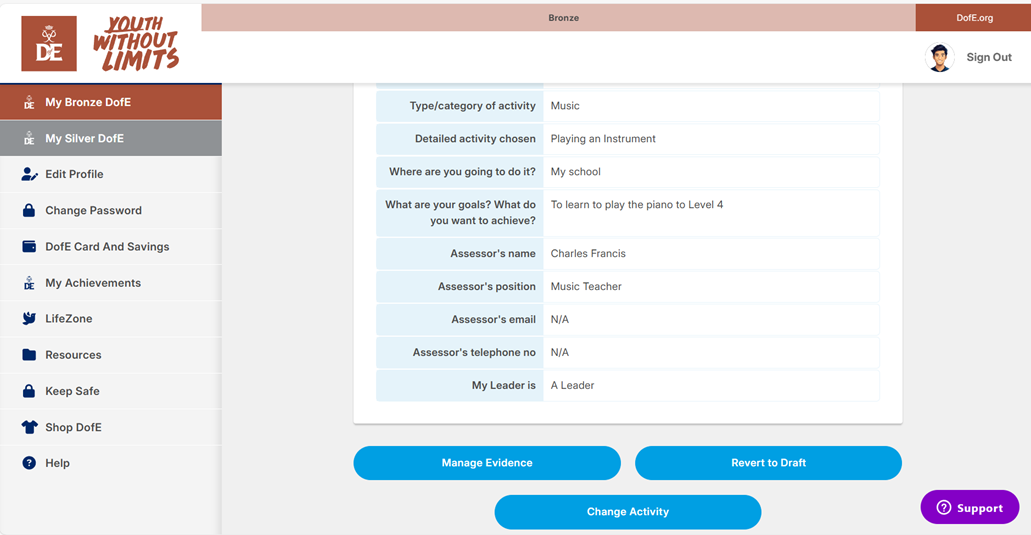This screenshot has width=1031, height=535.
Task: Click the Resources folder icon
Action: click(x=29, y=355)
